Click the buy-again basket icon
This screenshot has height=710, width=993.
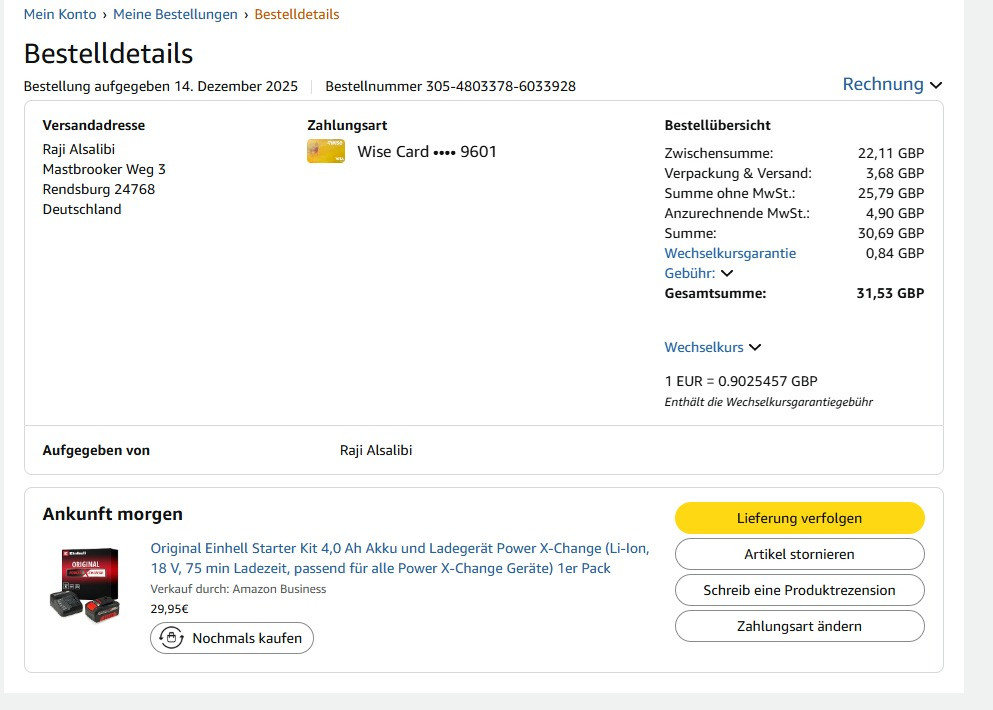point(171,638)
